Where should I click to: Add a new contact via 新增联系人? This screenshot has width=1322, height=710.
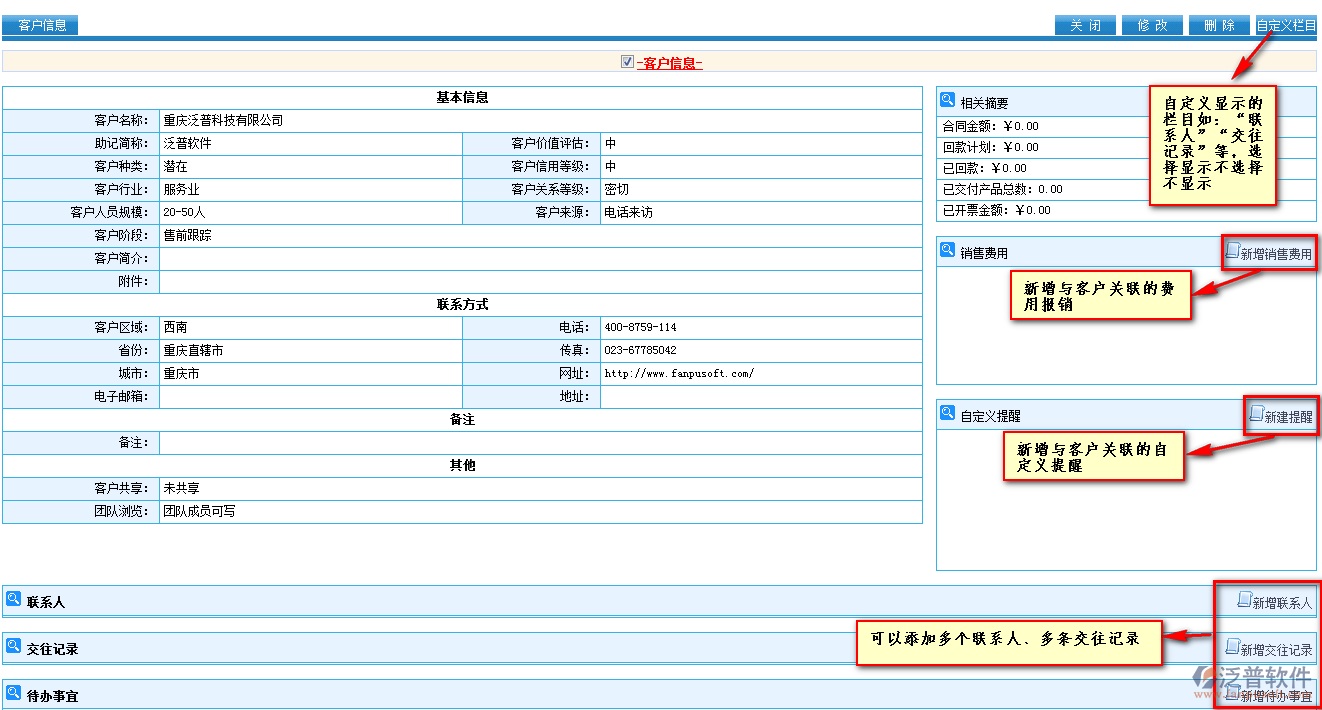pyautogui.click(x=1274, y=602)
